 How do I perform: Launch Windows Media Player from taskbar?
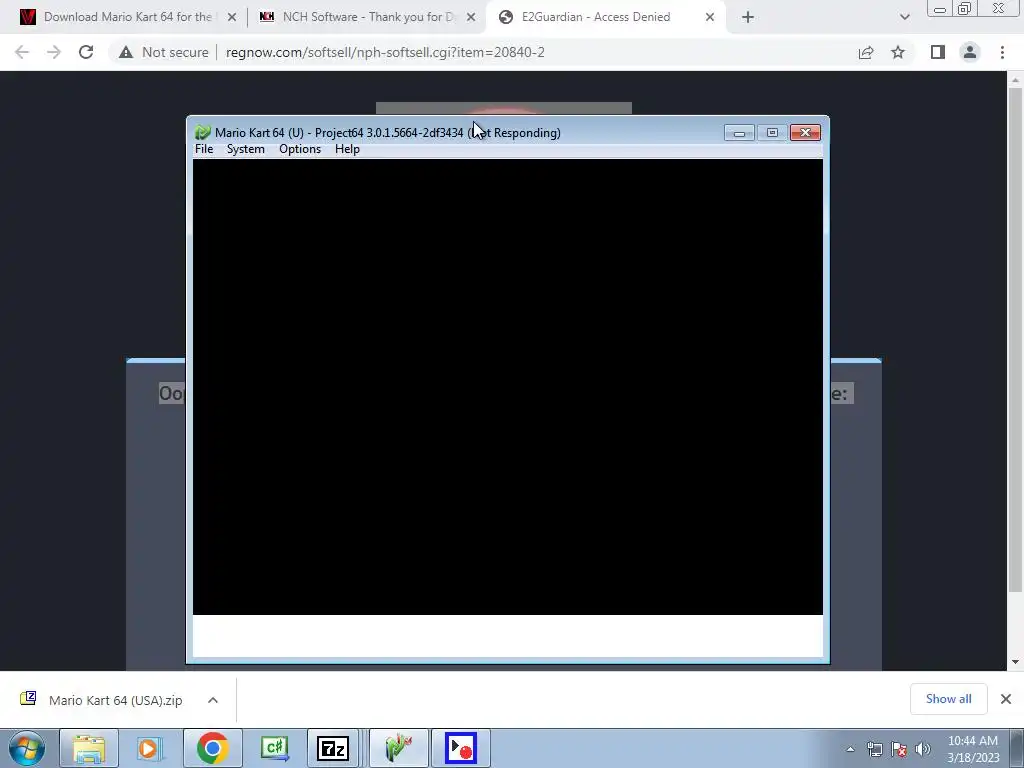(x=149, y=748)
